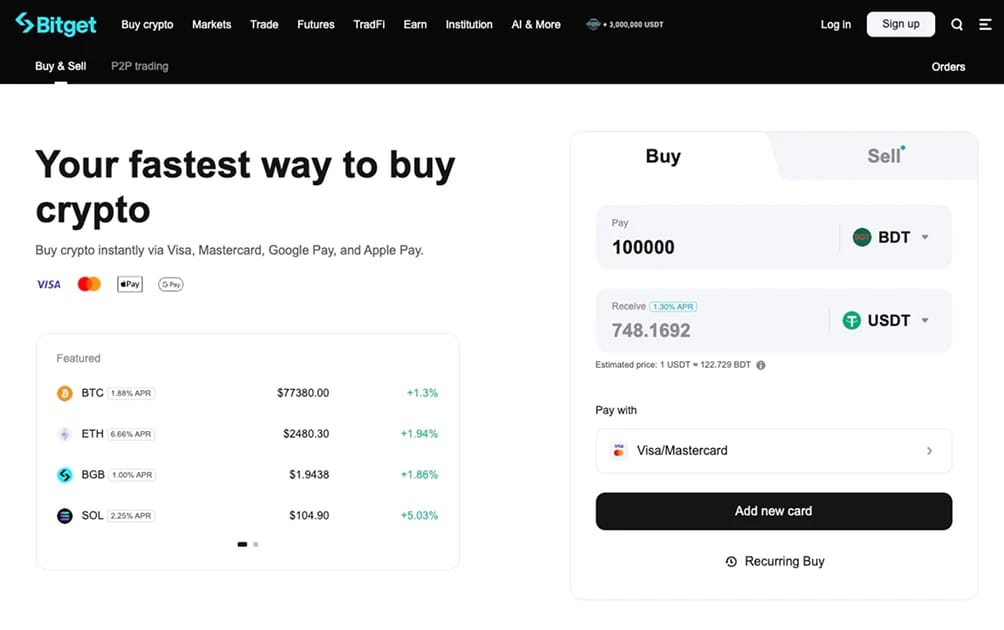Click the BGB 1.00% APR badge

click(132, 475)
